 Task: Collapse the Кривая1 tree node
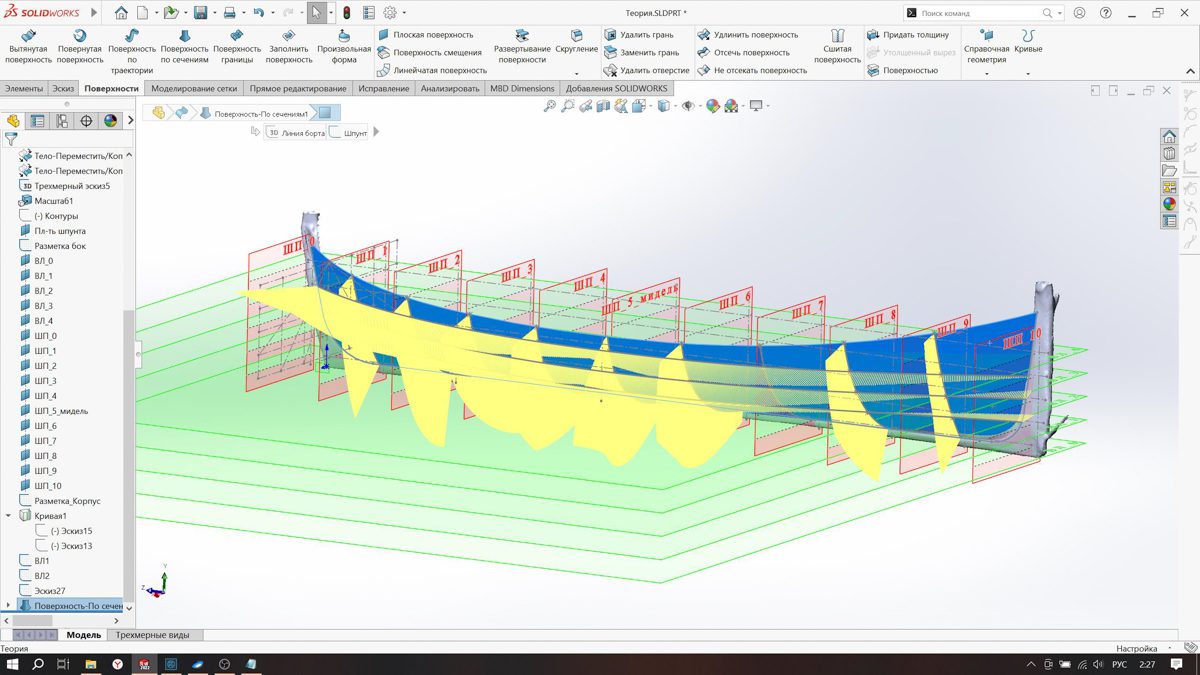click(9, 516)
